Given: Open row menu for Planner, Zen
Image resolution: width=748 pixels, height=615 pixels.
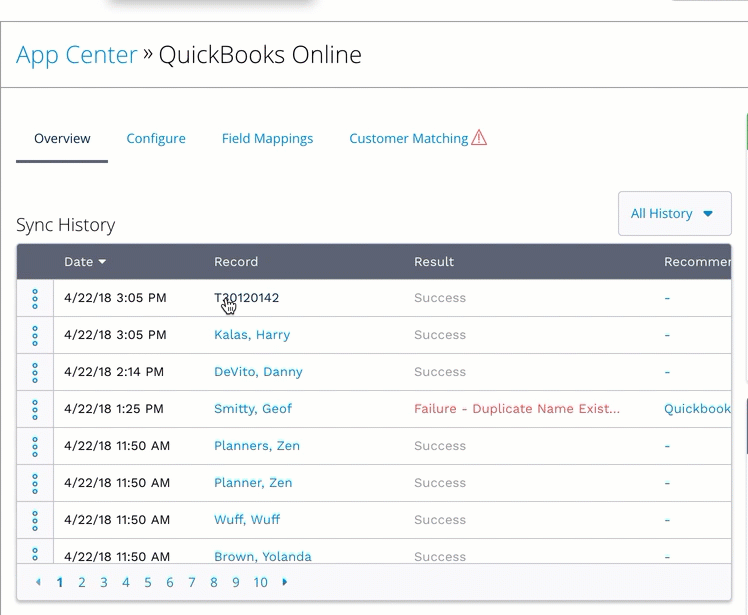Looking at the screenshot, I should (35, 483).
